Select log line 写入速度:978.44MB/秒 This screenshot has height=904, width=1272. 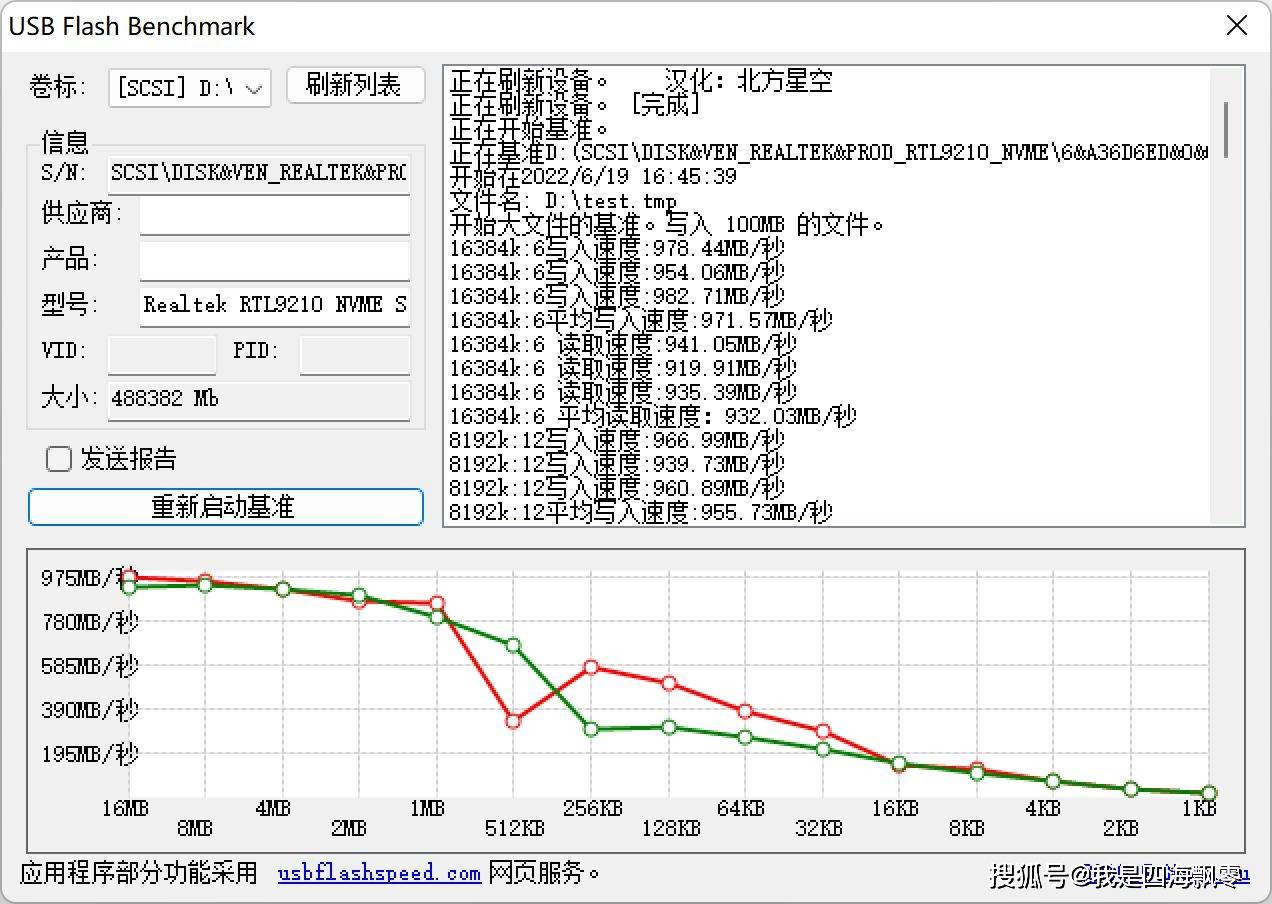tap(617, 248)
